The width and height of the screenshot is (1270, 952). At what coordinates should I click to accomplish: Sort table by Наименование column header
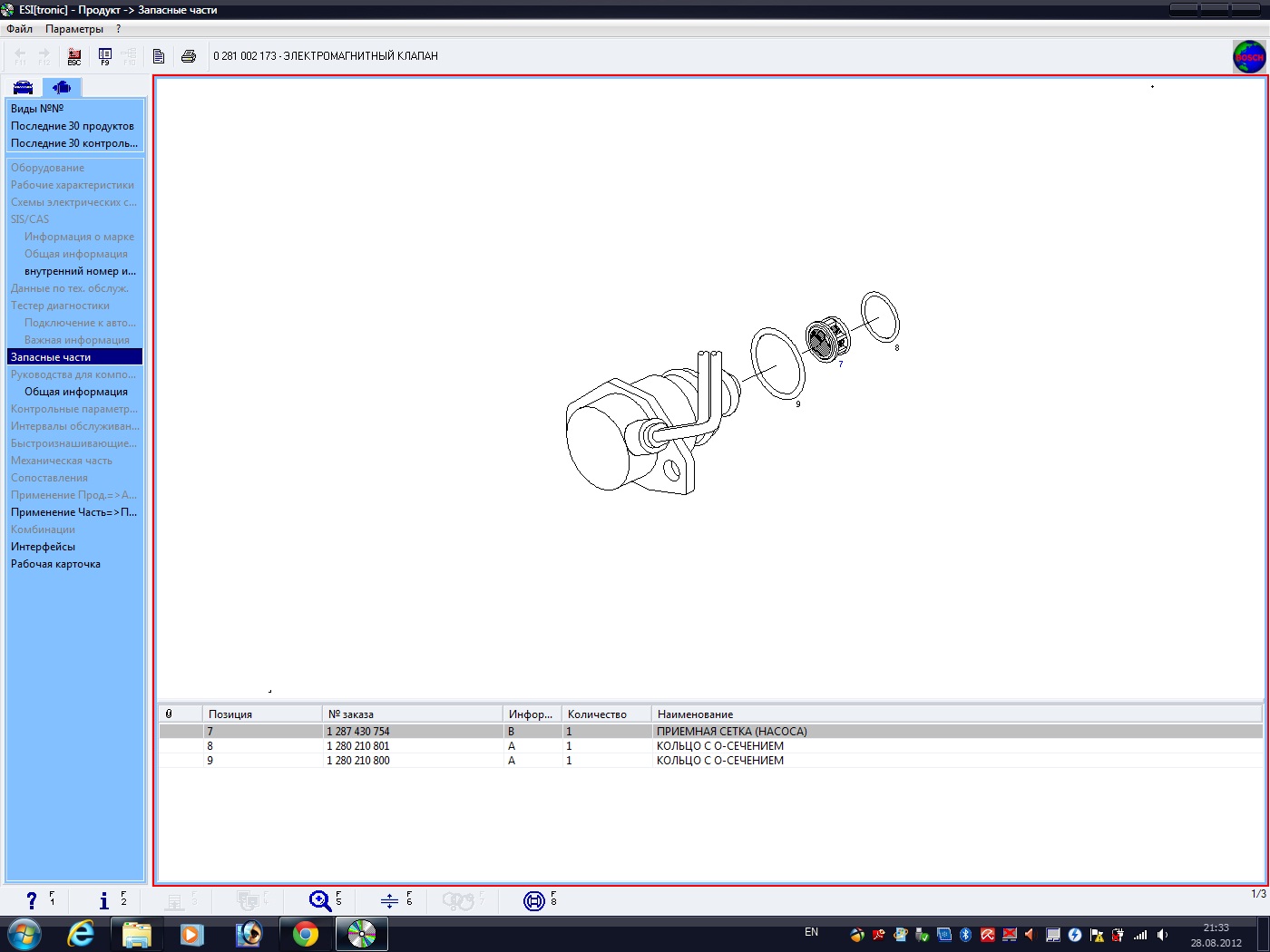pyautogui.click(x=695, y=714)
